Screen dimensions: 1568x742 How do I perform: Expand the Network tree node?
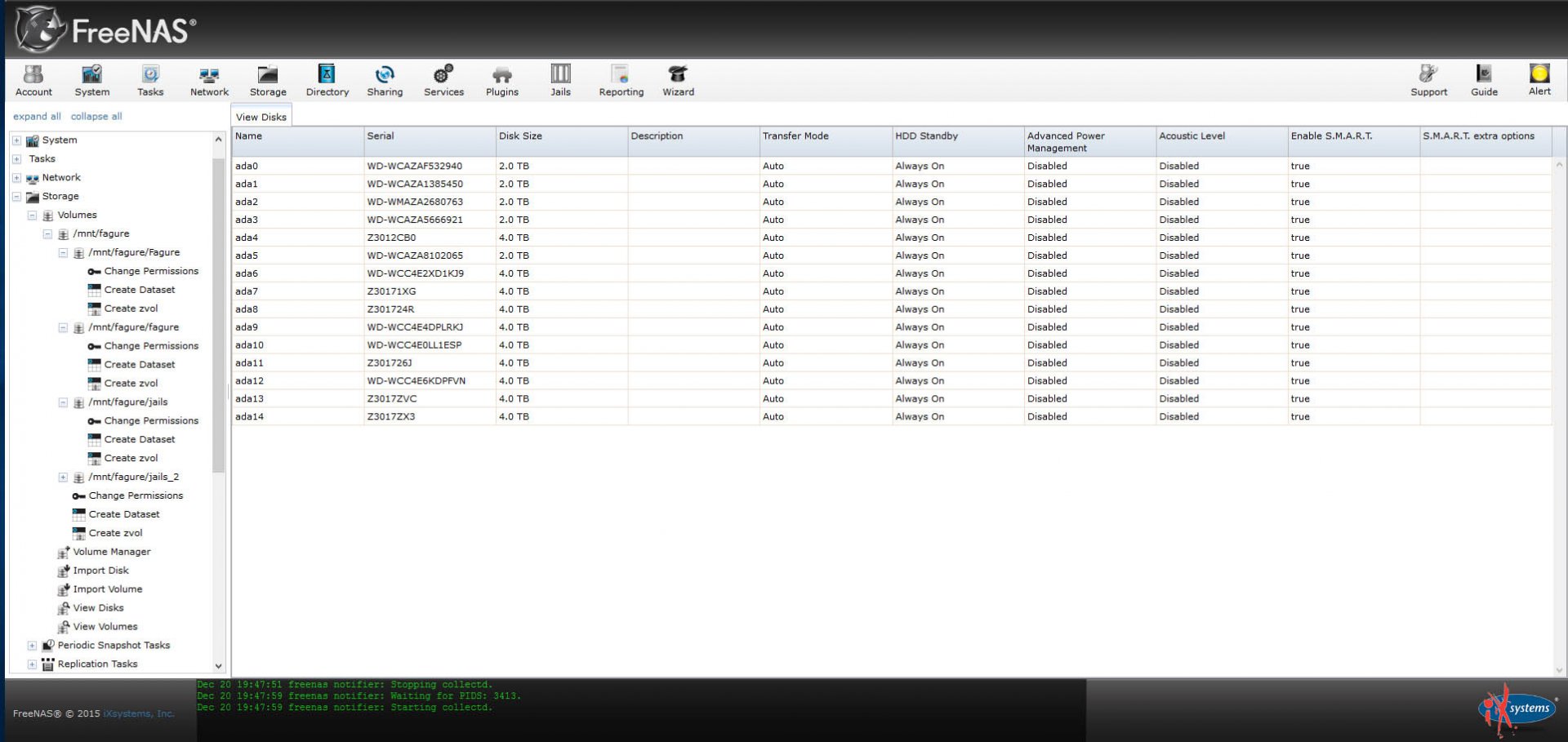click(x=16, y=178)
